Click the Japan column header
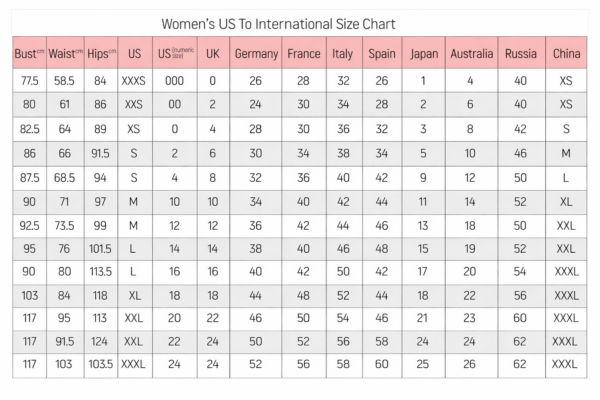Image resolution: width=600 pixels, height=400 pixels. click(423, 54)
